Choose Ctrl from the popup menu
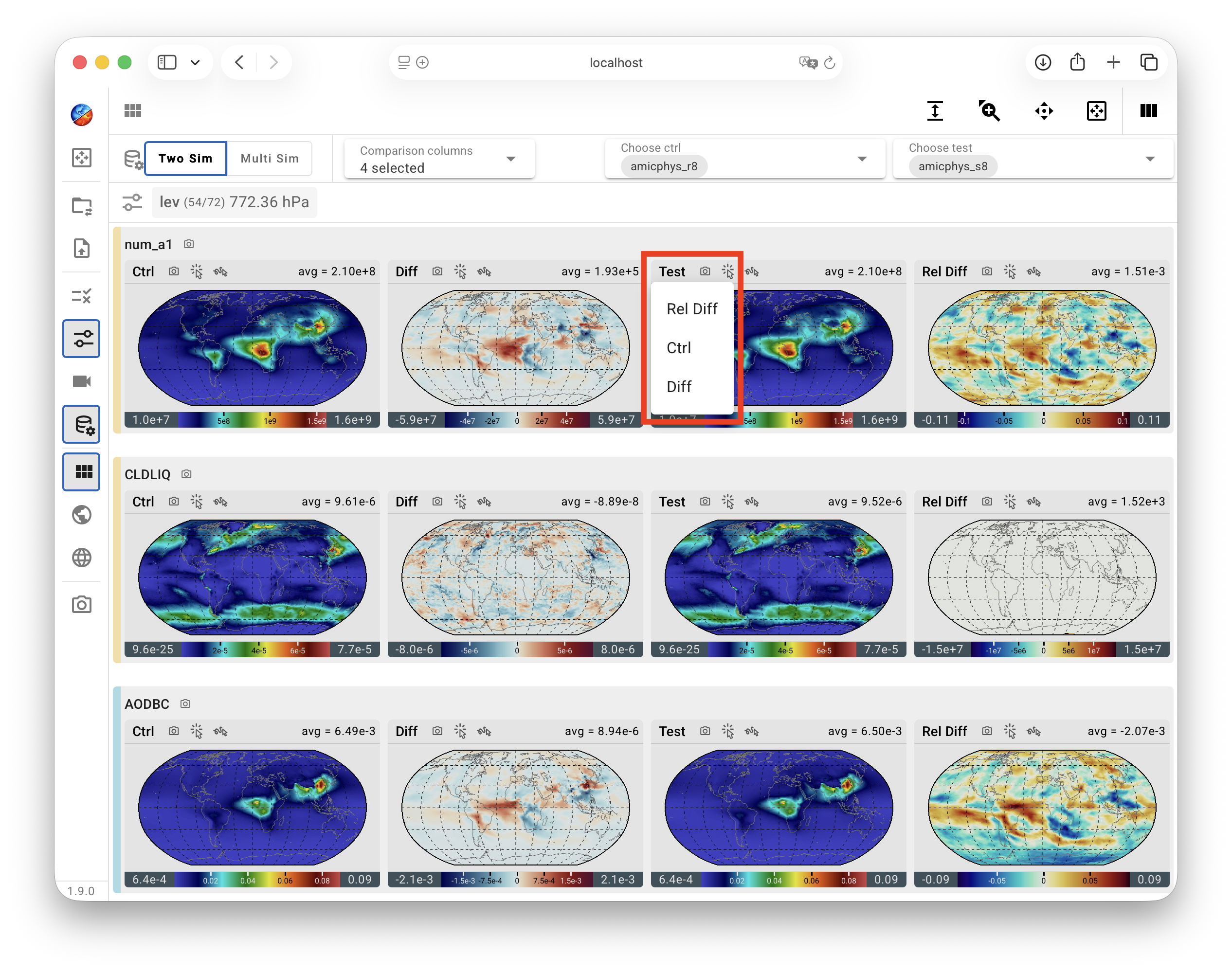This screenshot has height=973, width=1232. (x=692, y=347)
